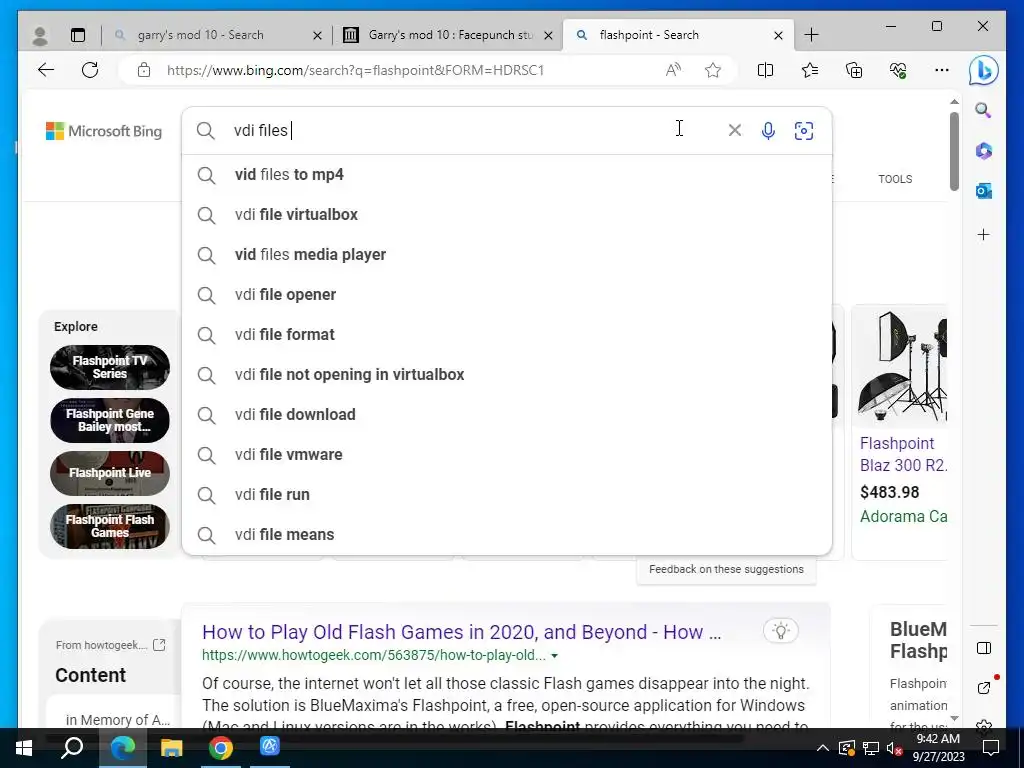Viewport: 1024px width, 768px height.
Task: Open the Read aloud icon in address bar
Action: point(673,70)
